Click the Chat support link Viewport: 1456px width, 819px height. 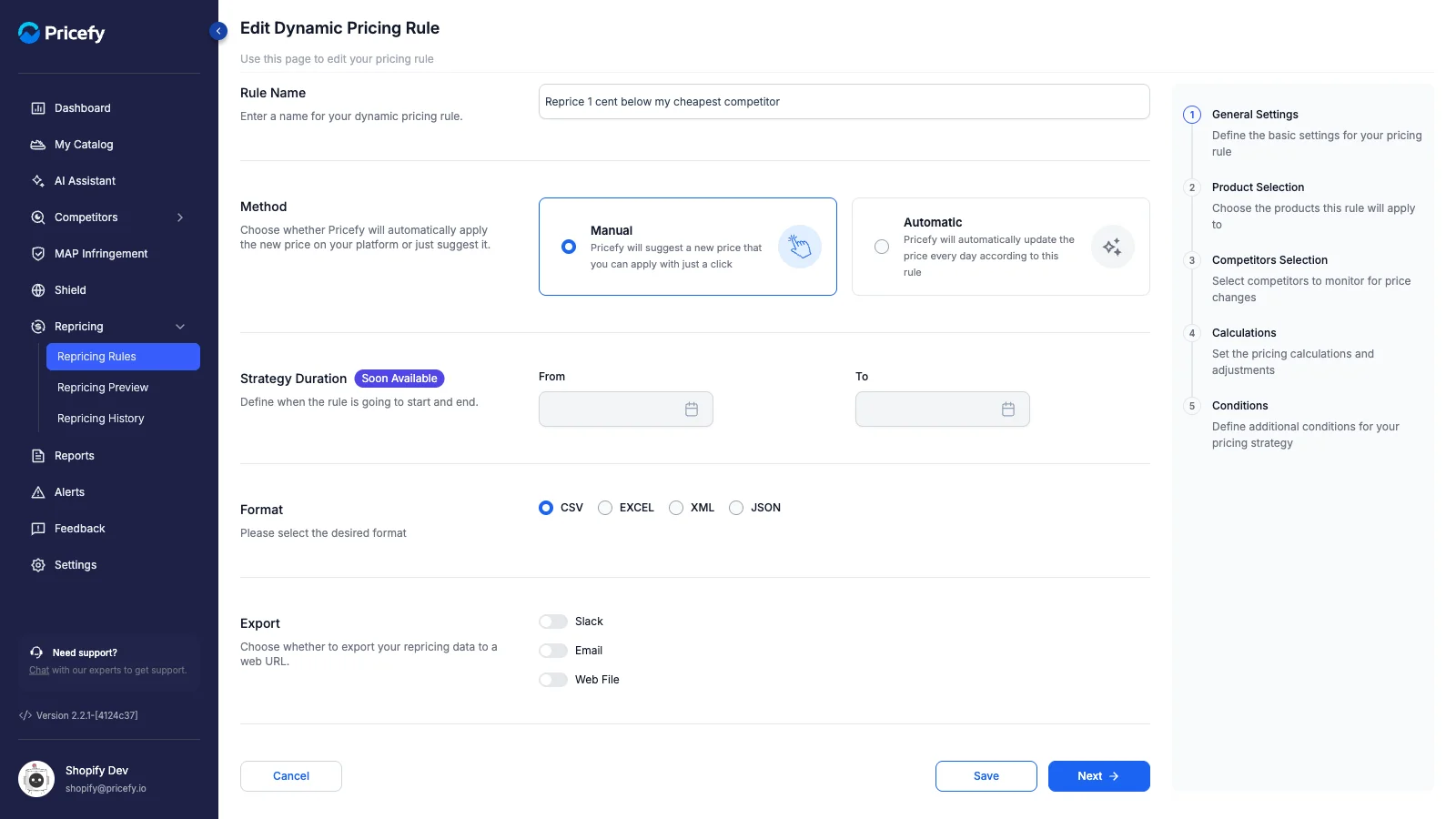click(39, 671)
